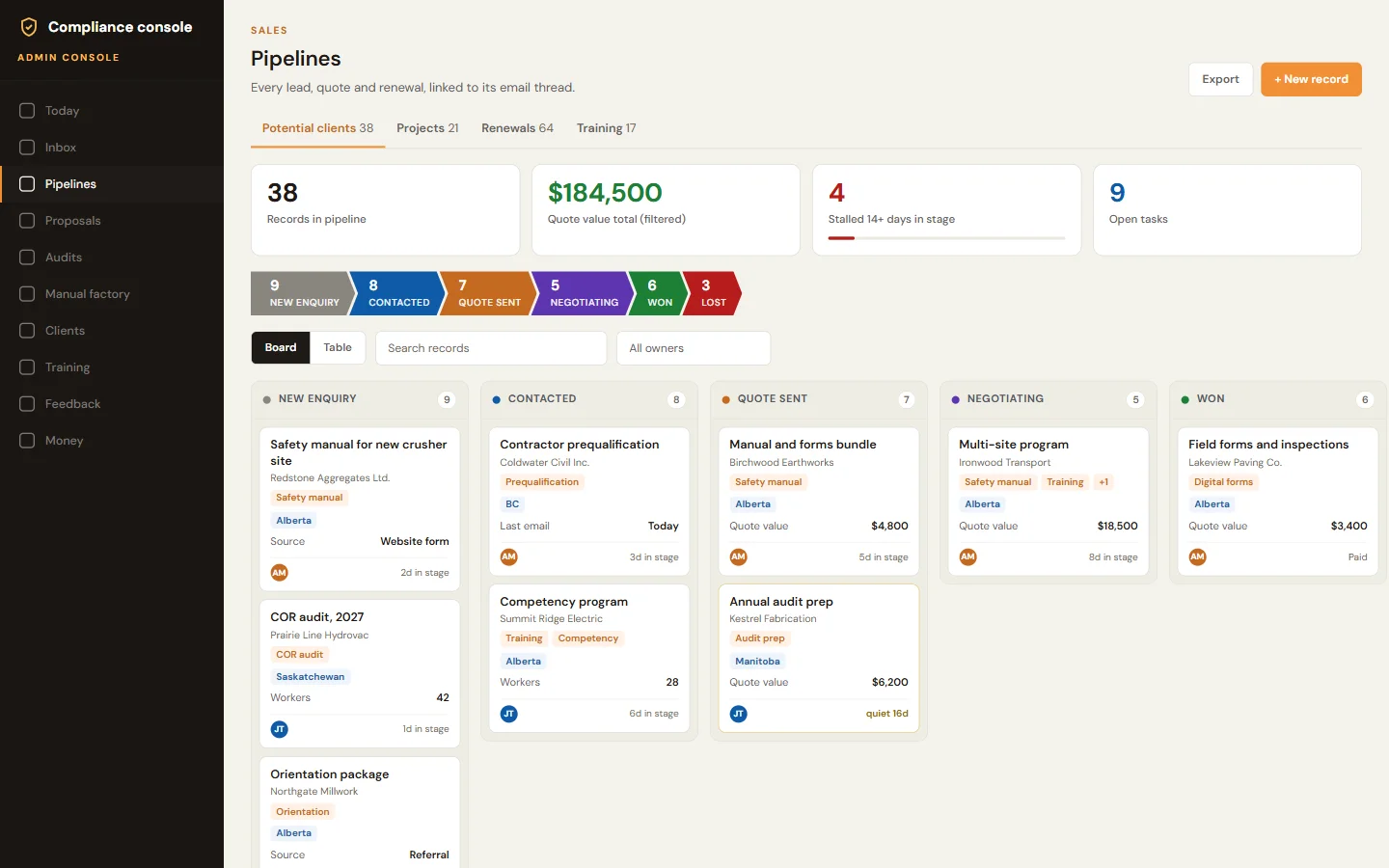Click the Stalled 14+ days progress bar
The image size is (1389, 868).
pyautogui.click(x=946, y=238)
